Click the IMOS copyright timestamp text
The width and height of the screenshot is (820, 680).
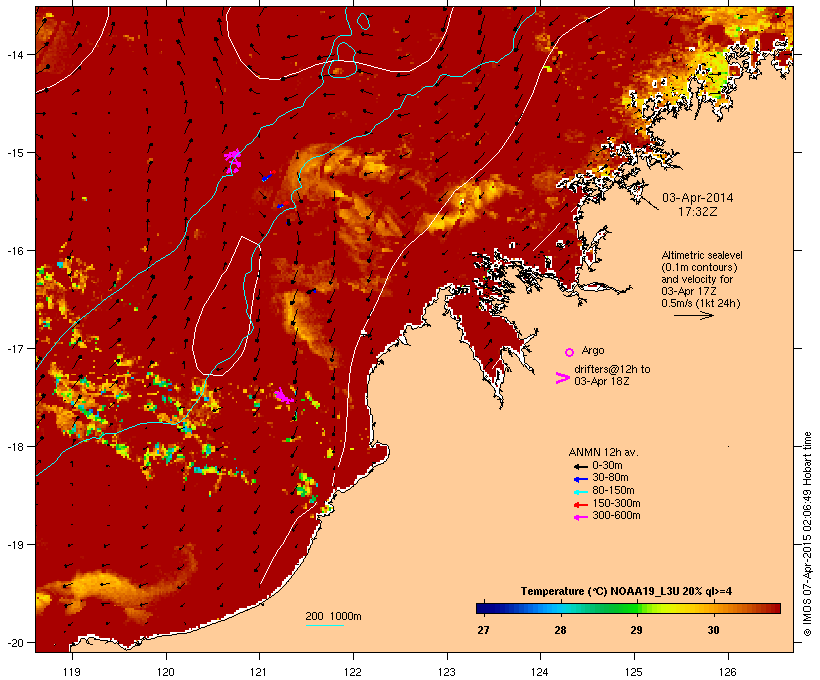tap(807, 534)
